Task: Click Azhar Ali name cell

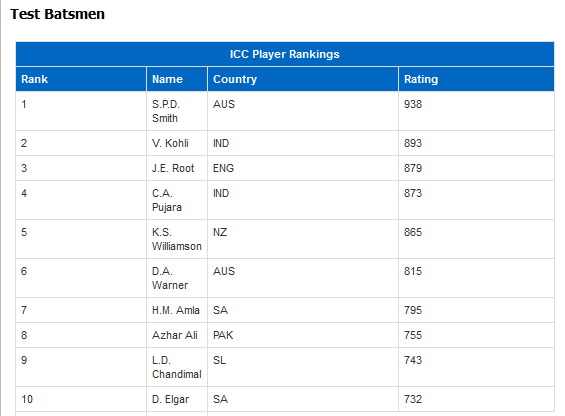Action: [x=177, y=335]
